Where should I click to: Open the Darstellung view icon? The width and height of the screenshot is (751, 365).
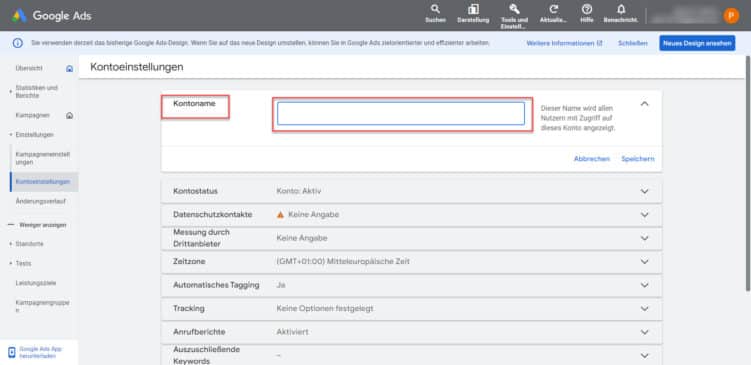click(473, 9)
